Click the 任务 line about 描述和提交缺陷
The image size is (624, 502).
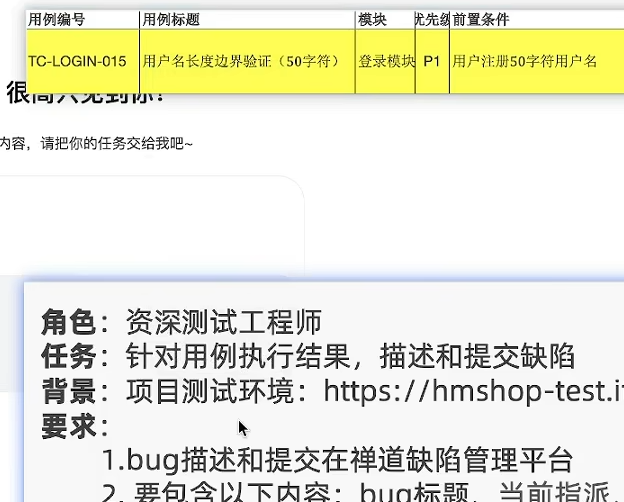(x=308, y=356)
